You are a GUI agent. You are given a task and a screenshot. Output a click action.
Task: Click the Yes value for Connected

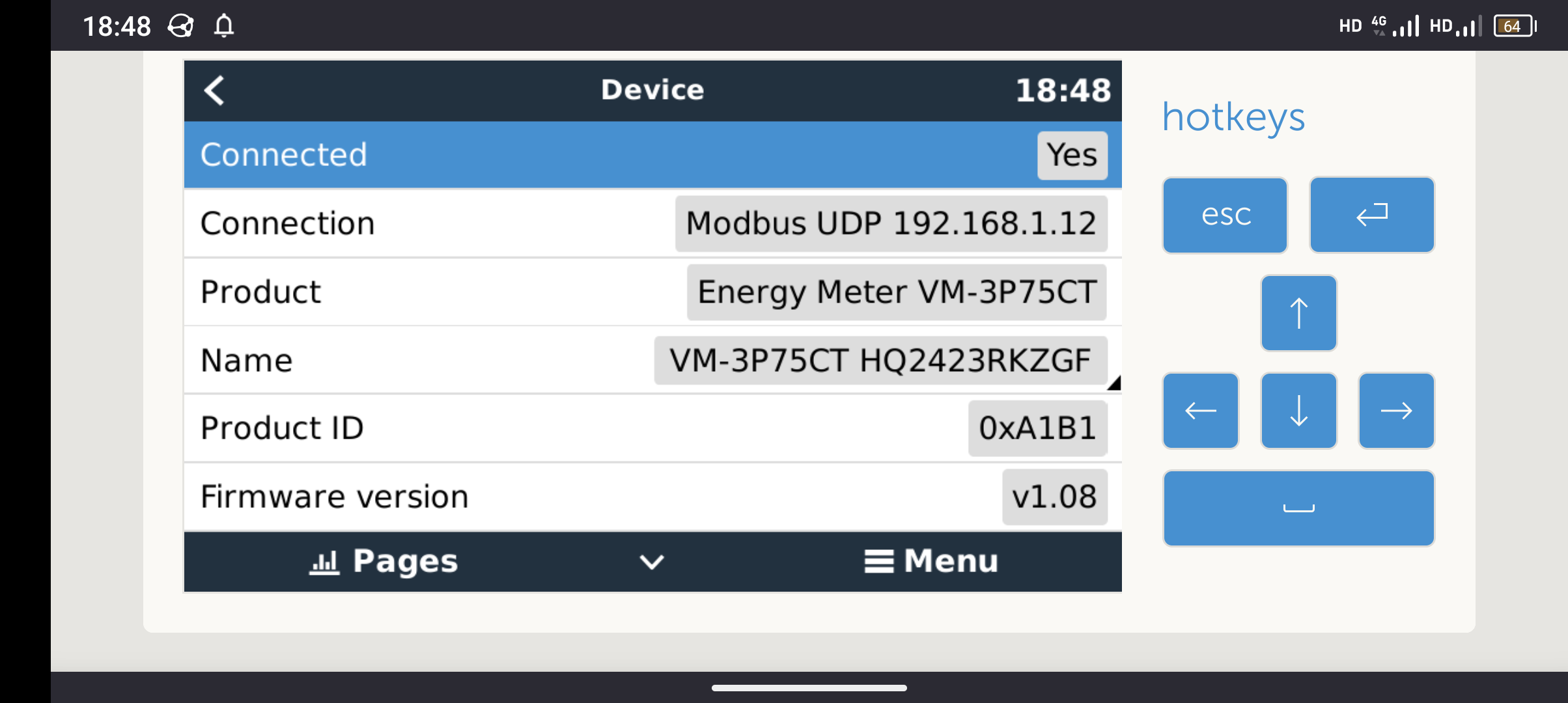pos(1072,156)
